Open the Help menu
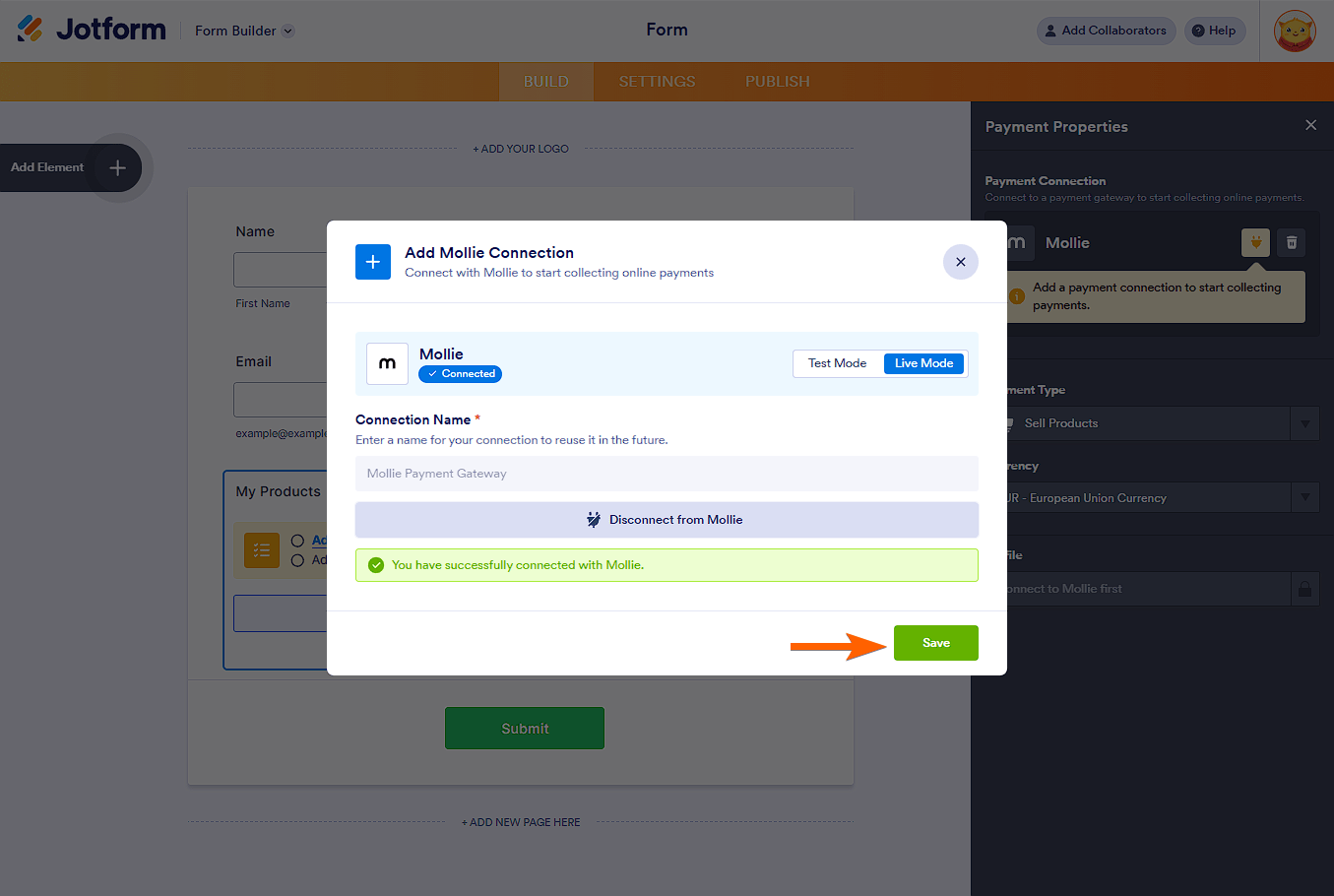This screenshot has width=1334, height=896. pyautogui.click(x=1215, y=31)
